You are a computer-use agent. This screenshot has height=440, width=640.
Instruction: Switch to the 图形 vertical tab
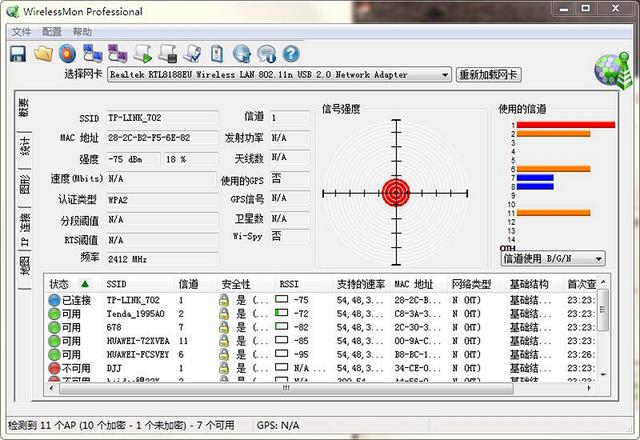24,184
